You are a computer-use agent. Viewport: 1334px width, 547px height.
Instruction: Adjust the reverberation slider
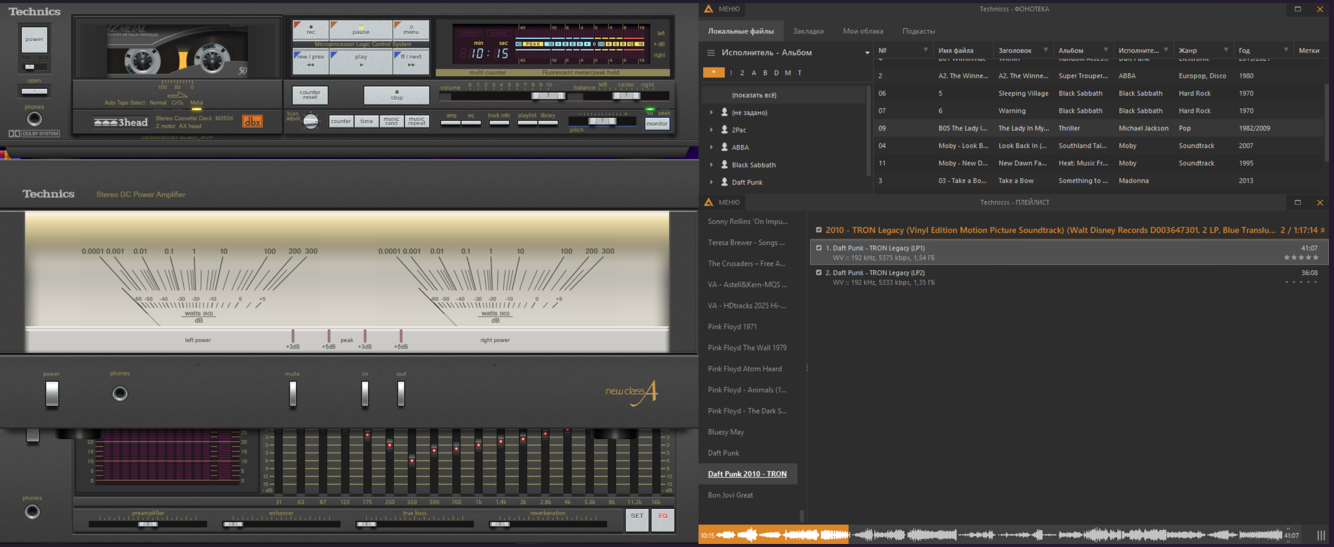[x=499, y=523]
